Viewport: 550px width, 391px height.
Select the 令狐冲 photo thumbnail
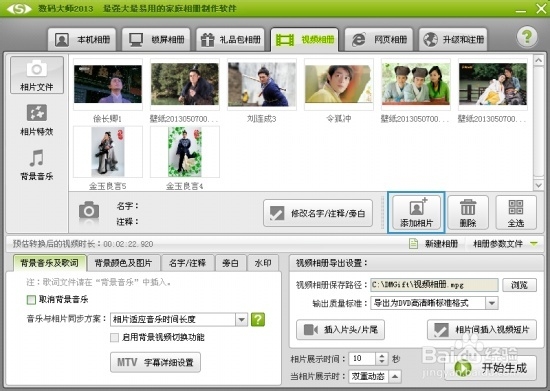pyautogui.click(x=338, y=85)
